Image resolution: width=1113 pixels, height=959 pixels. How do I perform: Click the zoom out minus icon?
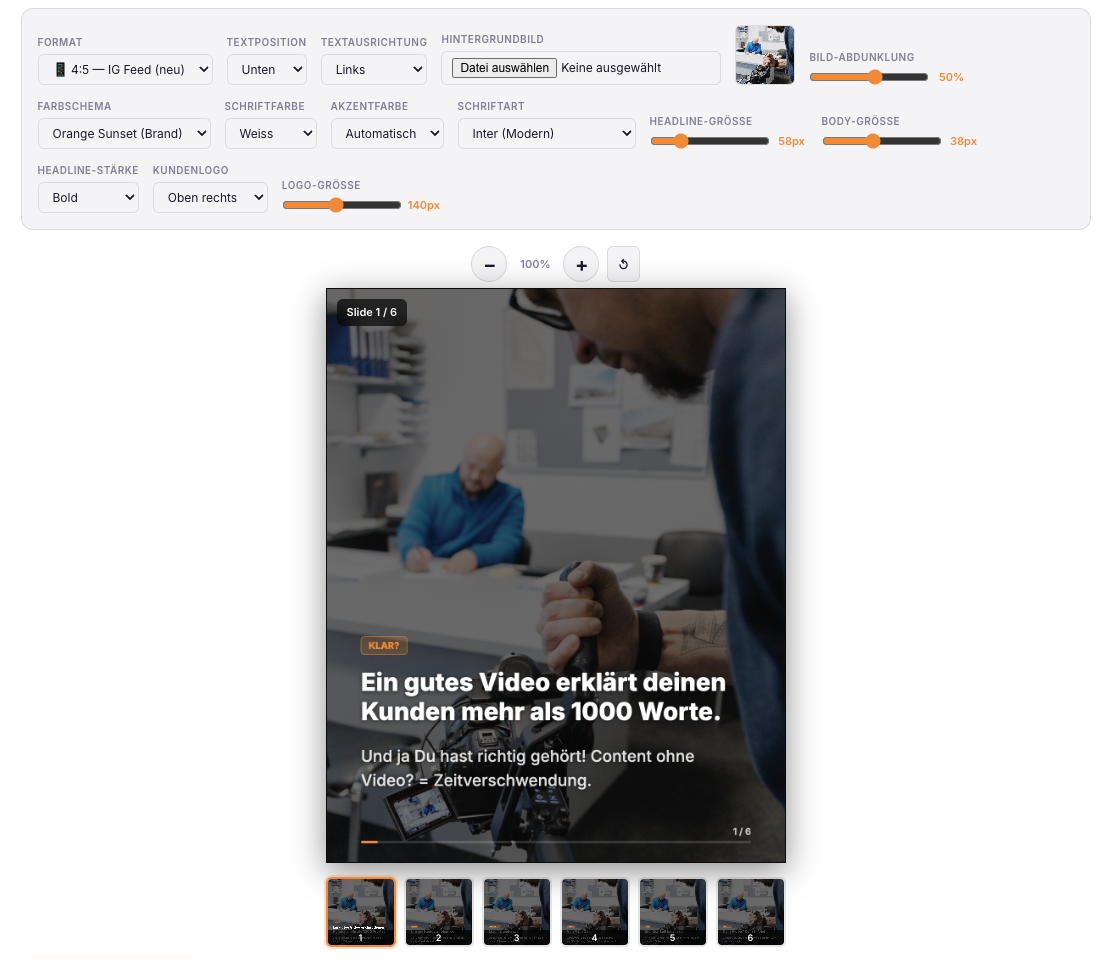(489, 264)
